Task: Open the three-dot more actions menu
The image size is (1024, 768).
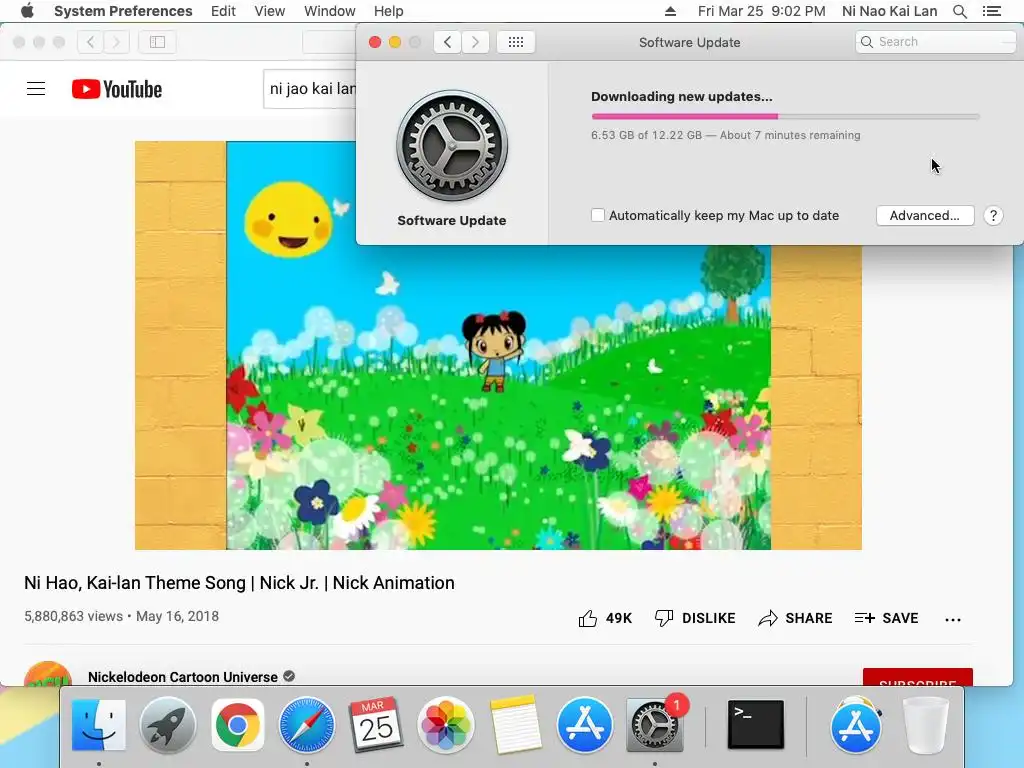Action: (953, 619)
